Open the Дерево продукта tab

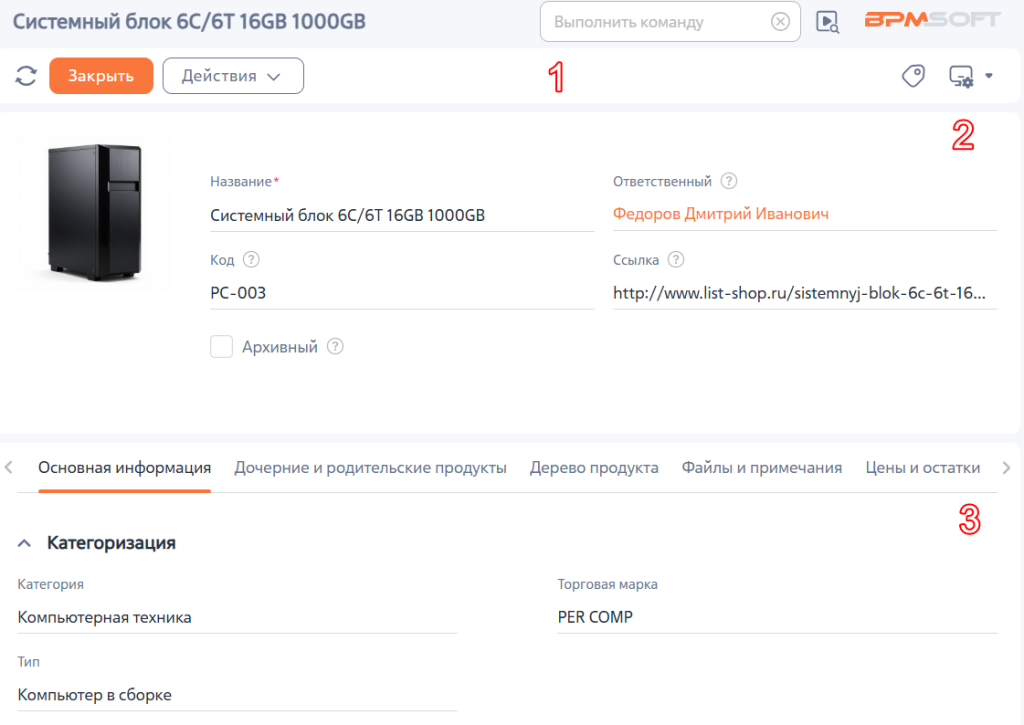click(594, 468)
